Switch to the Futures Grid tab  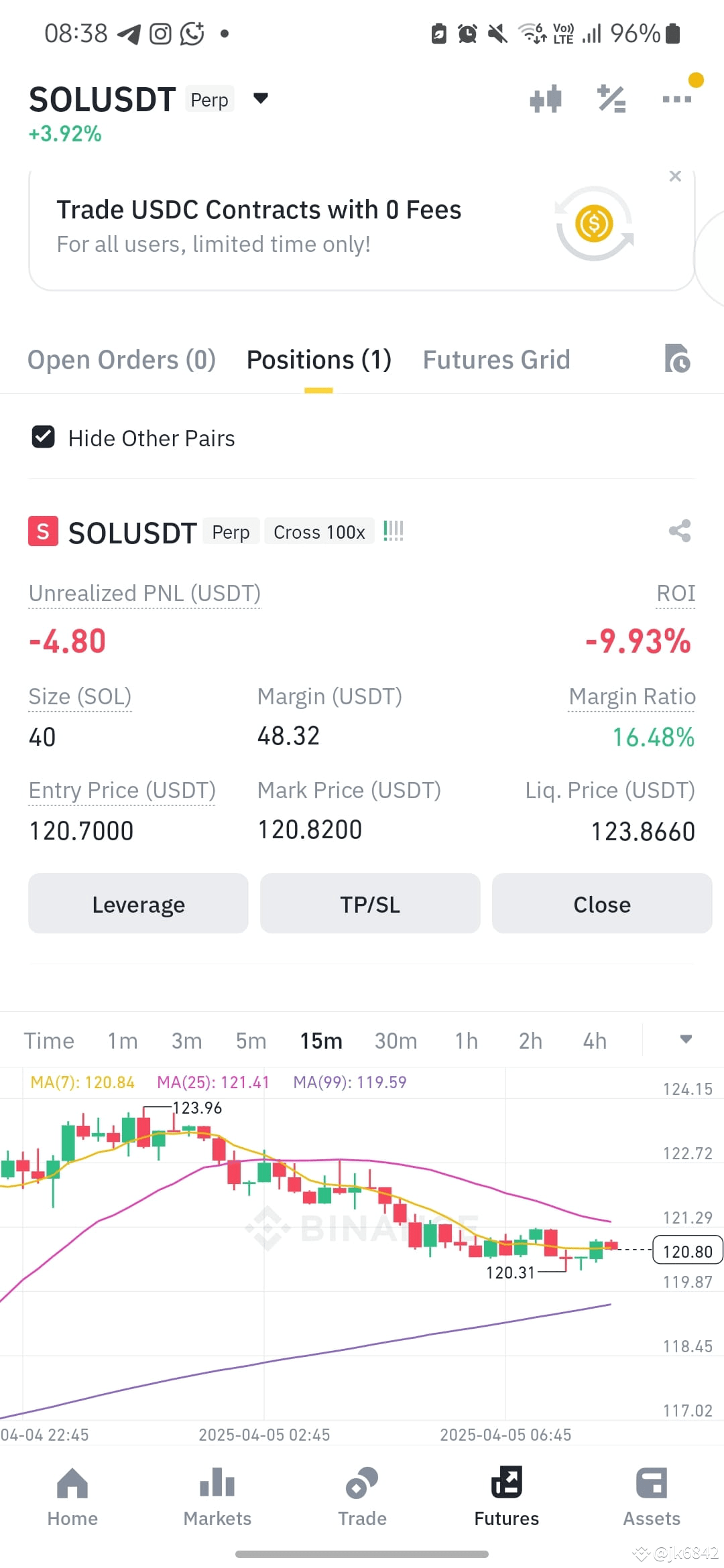pyautogui.click(x=496, y=360)
